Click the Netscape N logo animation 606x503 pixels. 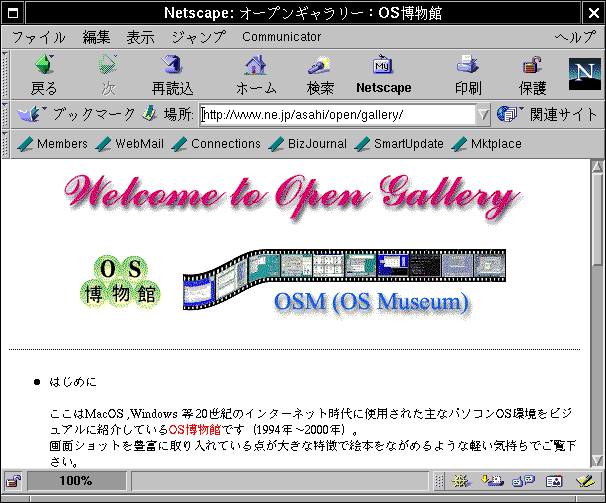click(585, 73)
